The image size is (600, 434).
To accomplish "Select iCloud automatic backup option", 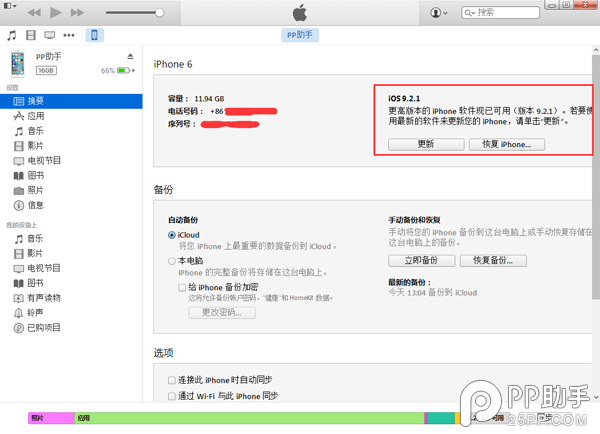I will tap(172, 235).
